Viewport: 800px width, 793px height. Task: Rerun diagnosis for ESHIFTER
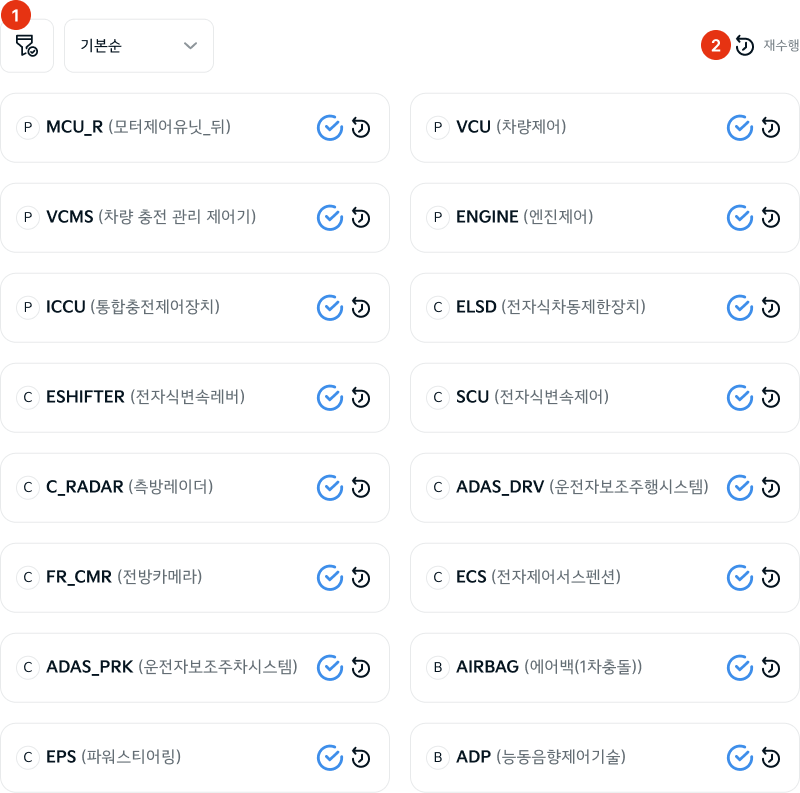point(361,398)
